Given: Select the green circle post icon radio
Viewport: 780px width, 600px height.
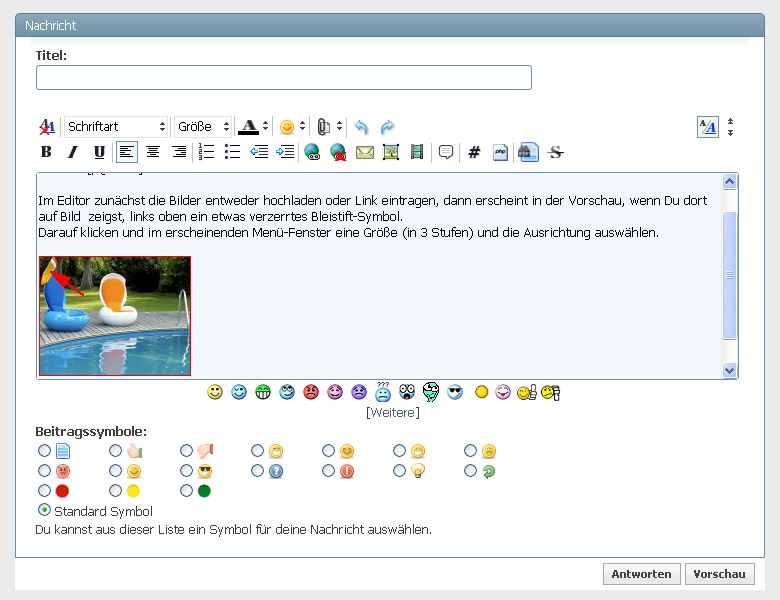Looking at the screenshot, I should (187, 491).
